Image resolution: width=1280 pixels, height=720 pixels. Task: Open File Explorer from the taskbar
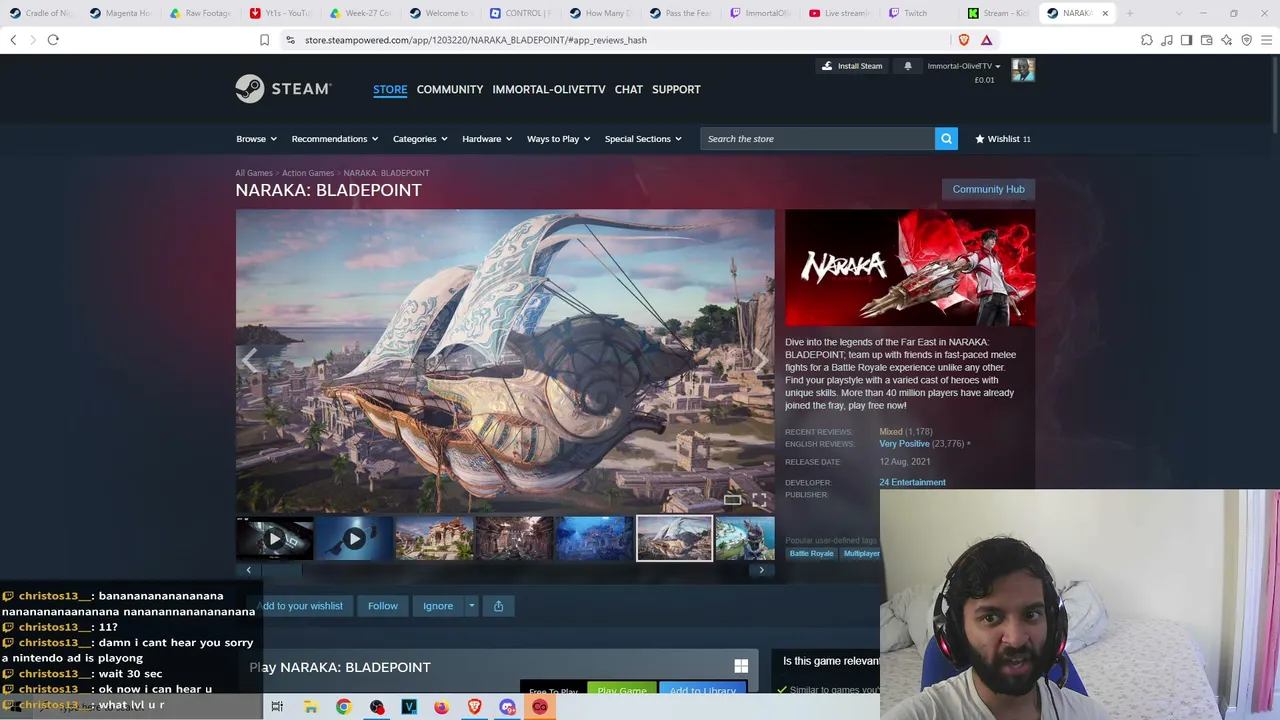pos(311,707)
